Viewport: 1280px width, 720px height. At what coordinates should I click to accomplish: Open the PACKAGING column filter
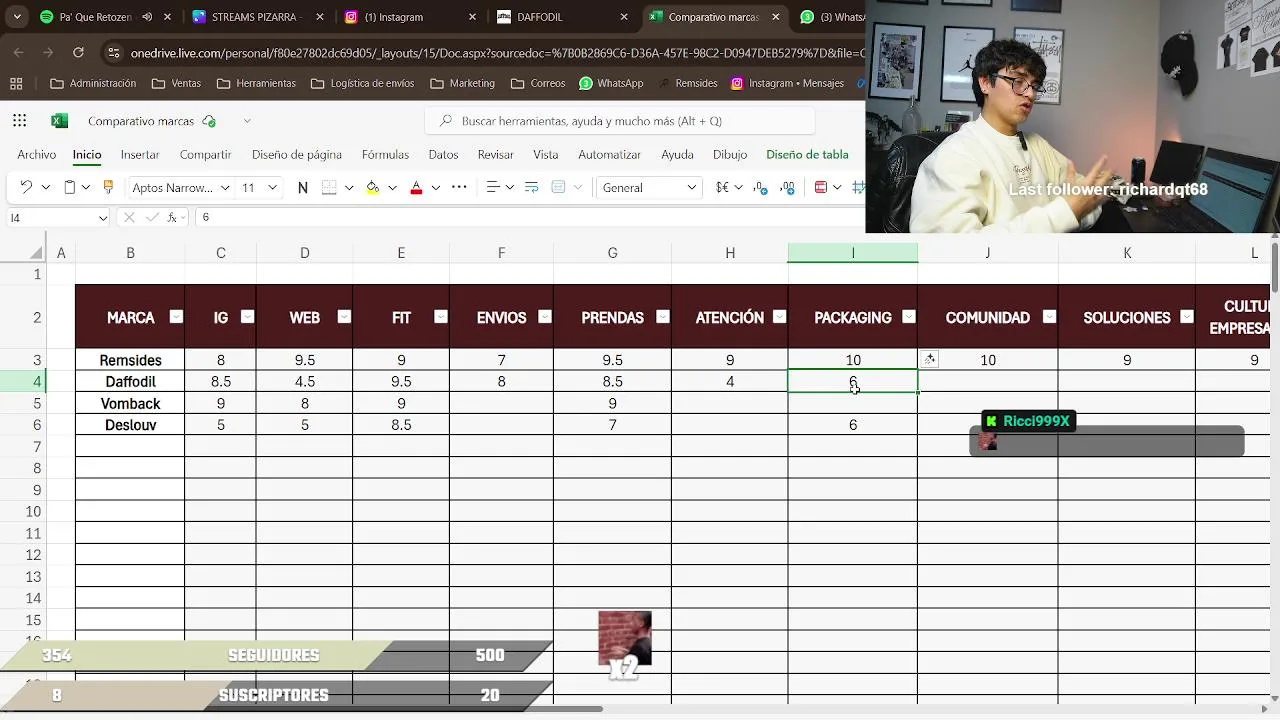pyautogui.click(x=909, y=317)
